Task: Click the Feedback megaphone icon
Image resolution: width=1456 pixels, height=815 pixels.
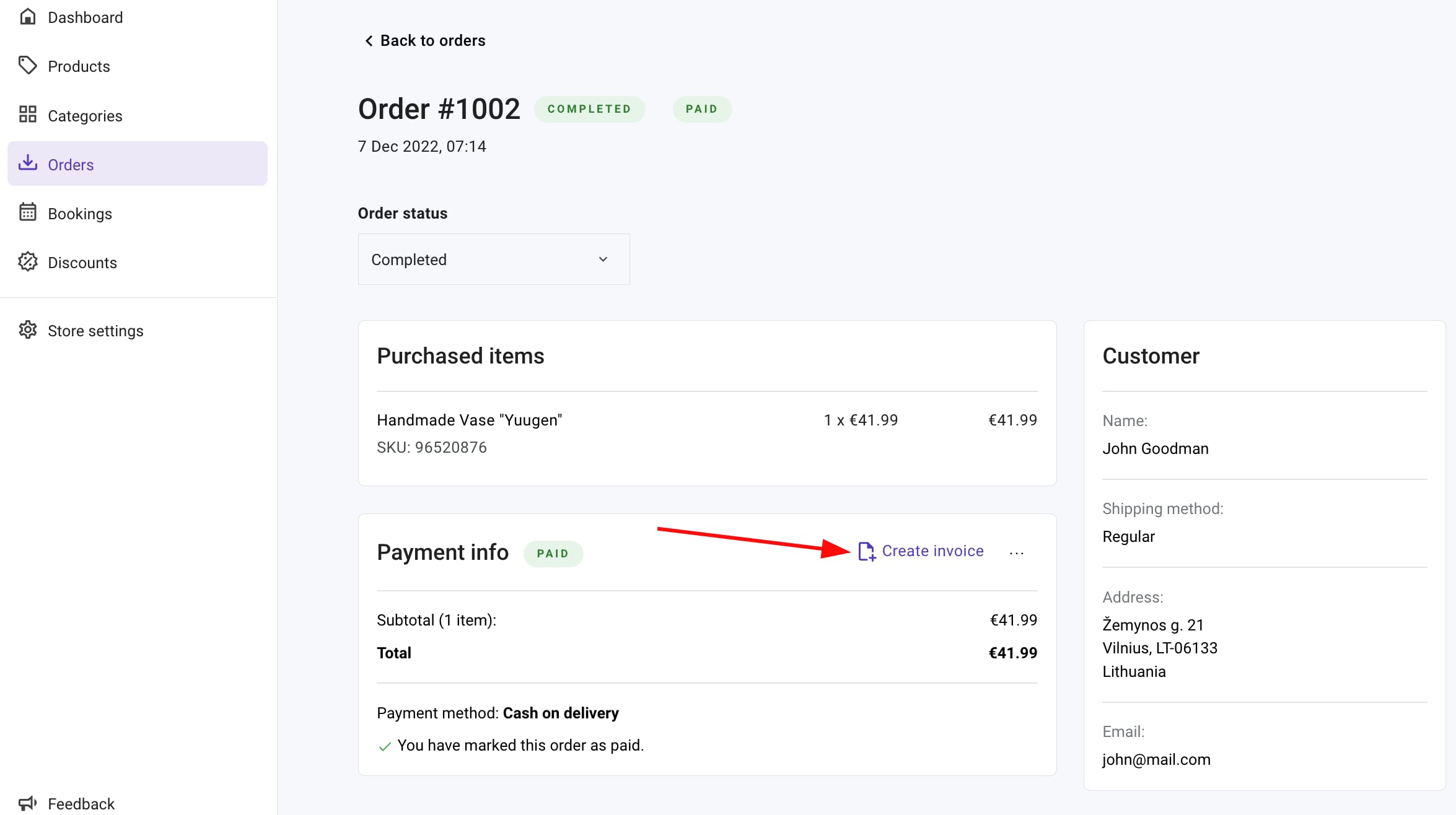Action: pyautogui.click(x=28, y=802)
